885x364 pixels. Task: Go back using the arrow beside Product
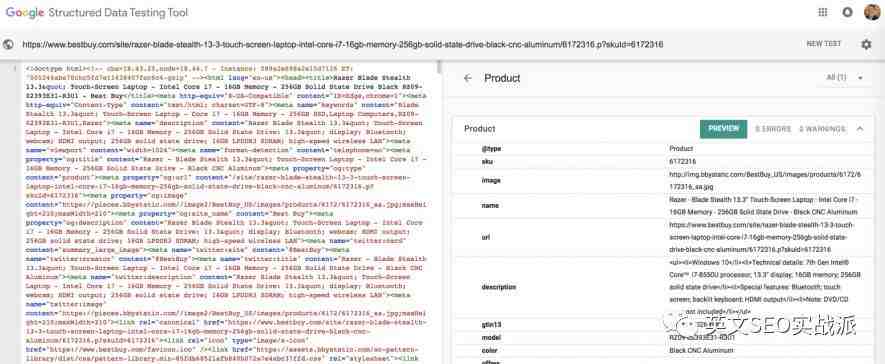click(467, 78)
